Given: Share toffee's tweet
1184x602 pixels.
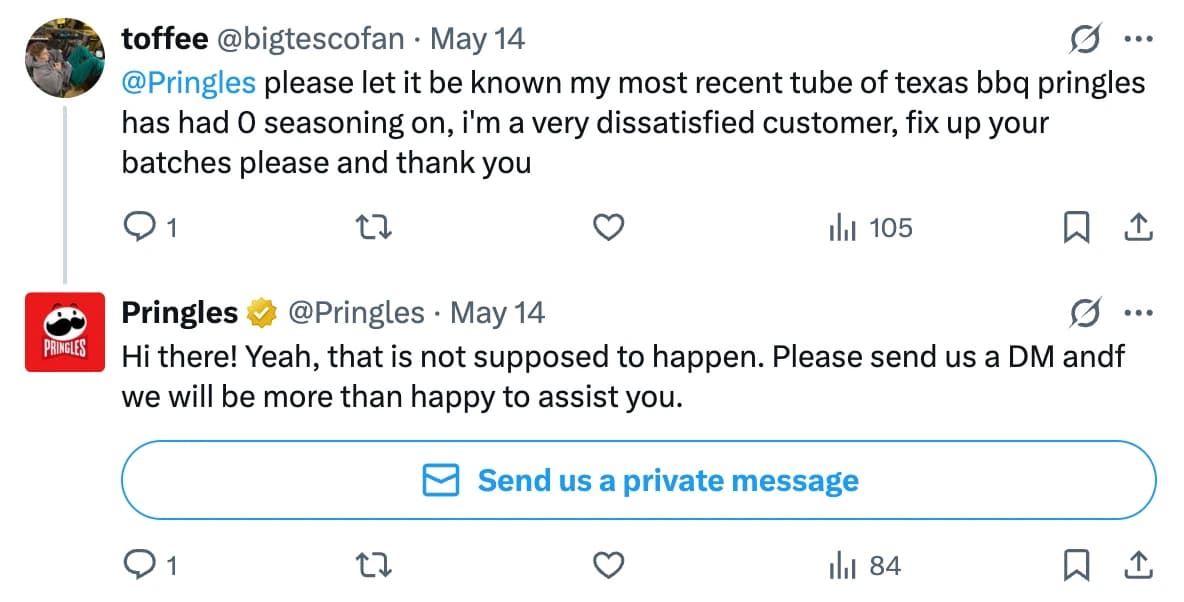Looking at the screenshot, I should [x=1138, y=229].
